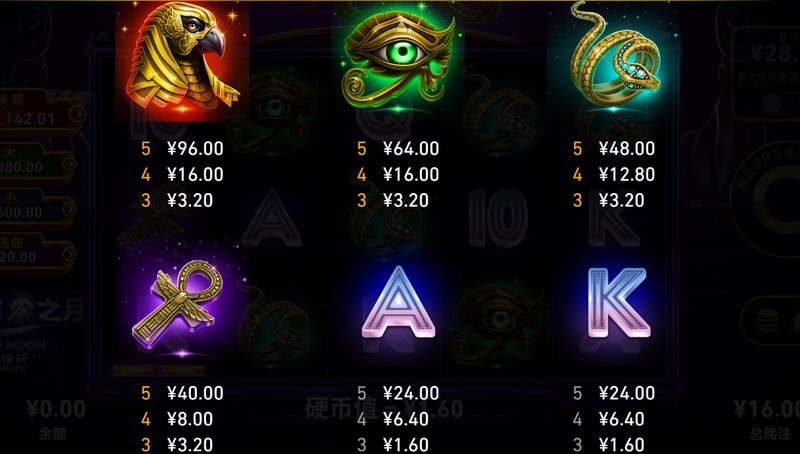Click the dimmed coin stack icon

767,320
